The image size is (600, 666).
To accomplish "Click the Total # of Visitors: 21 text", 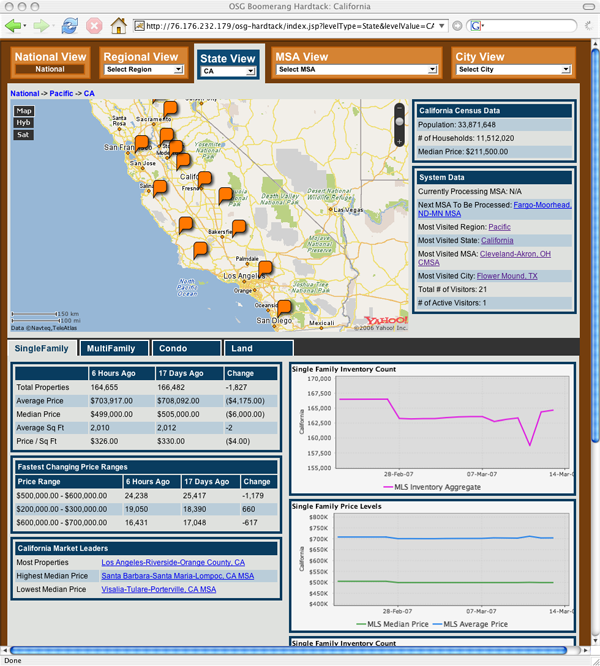I will [452, 289].
